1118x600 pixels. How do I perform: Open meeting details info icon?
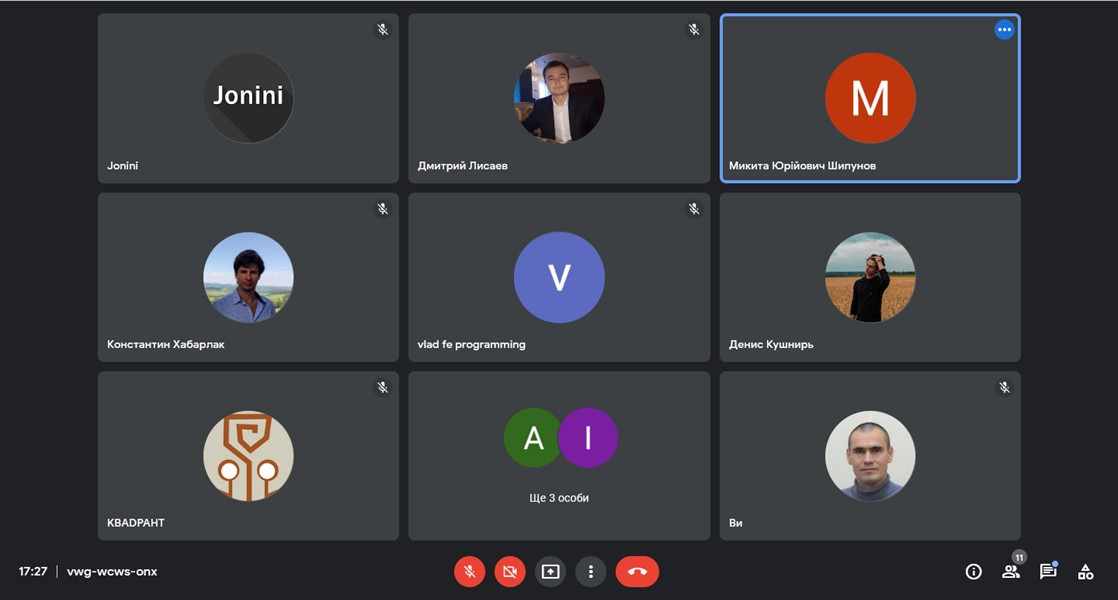[x=973, y=571]
